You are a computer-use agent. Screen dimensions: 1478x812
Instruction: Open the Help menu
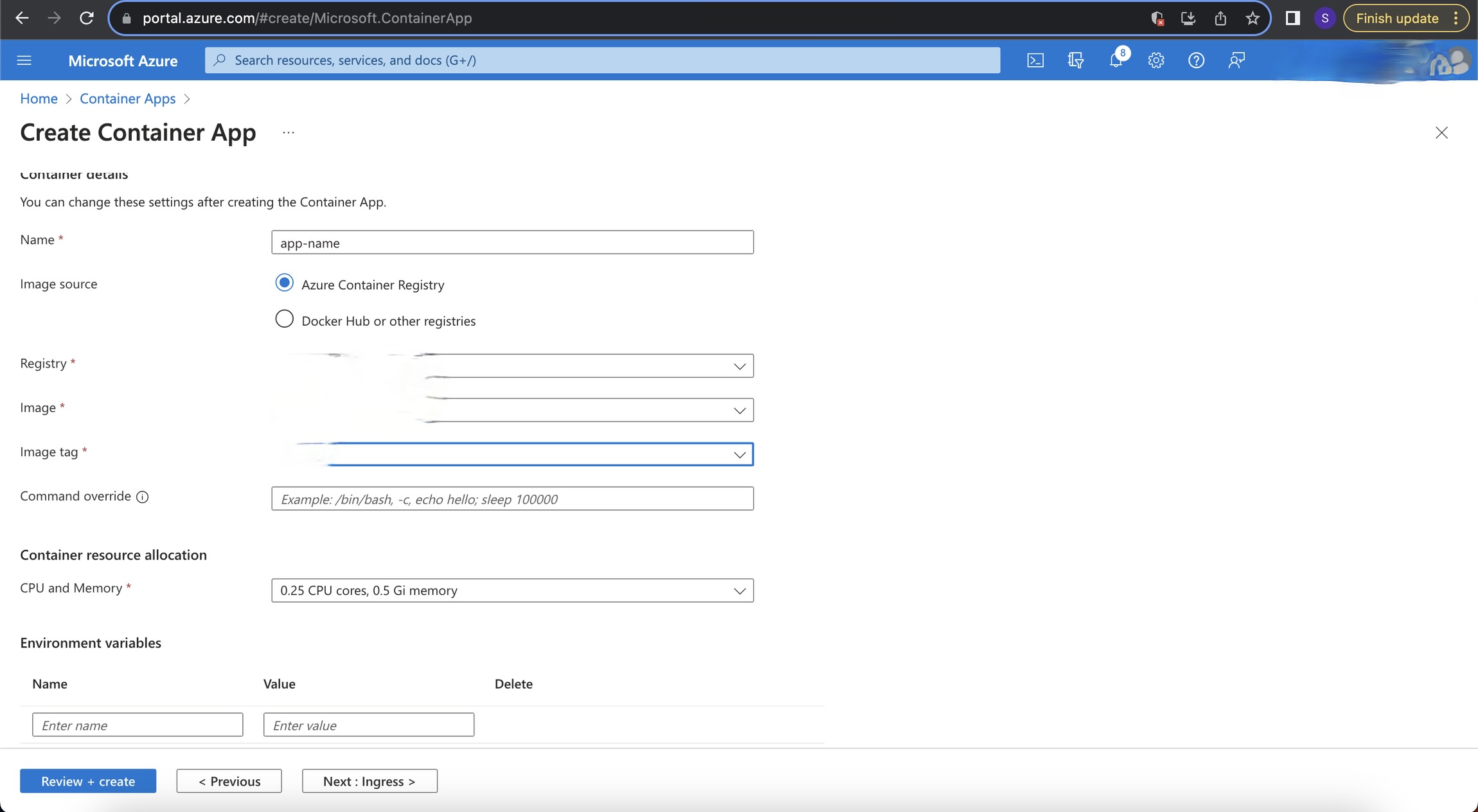tap(1197, 60)
